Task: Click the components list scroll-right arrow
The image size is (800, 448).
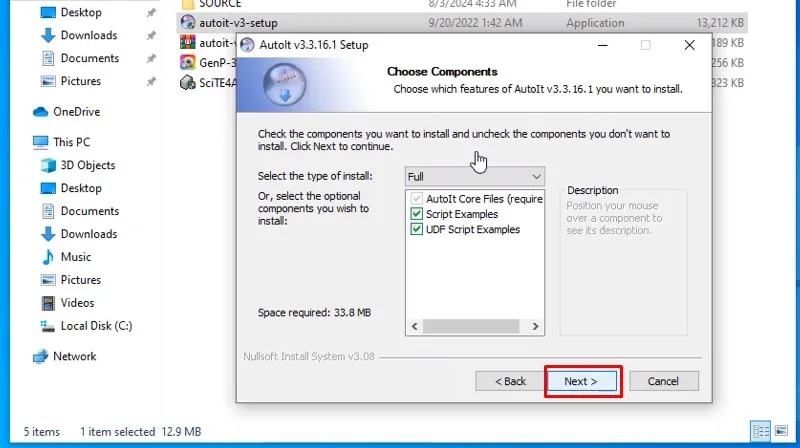Action: [x=535, y=327]
